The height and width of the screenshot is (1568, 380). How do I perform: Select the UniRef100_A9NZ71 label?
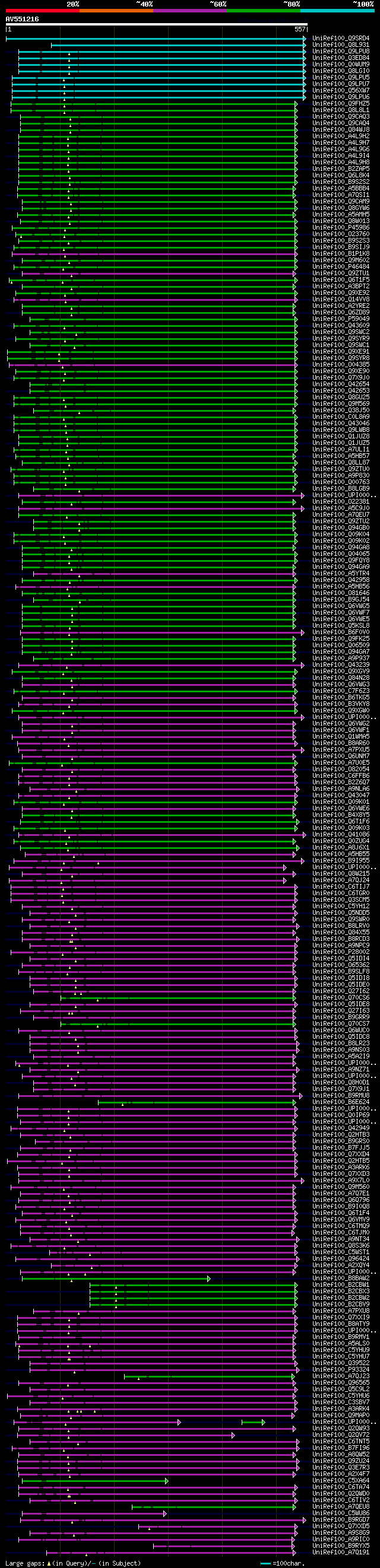coord(341,1070)
